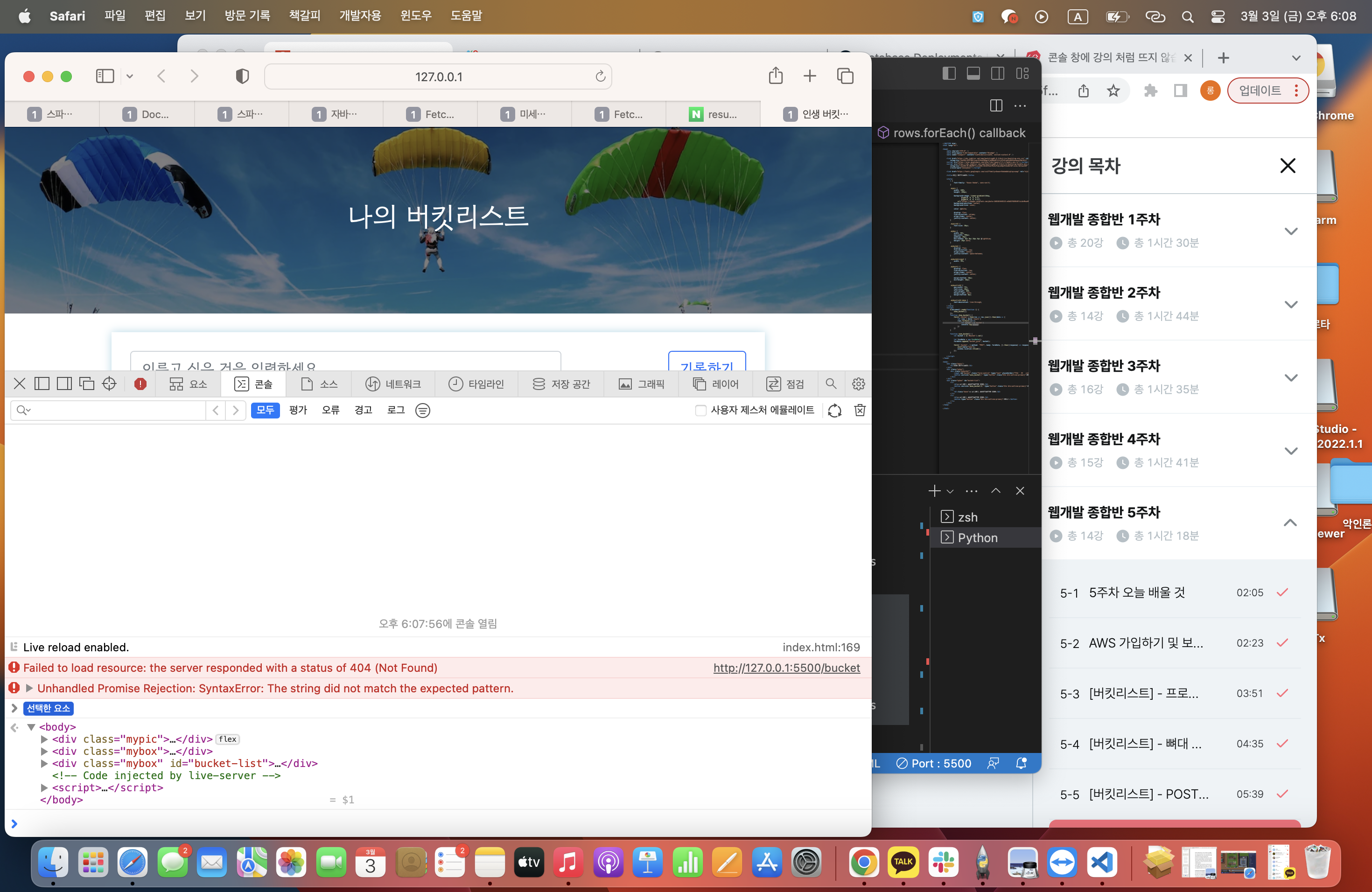
Task: Enable 사용자 제스처 에뮬레이트 checkbox
Action: pyautogui.click(x=700, y=410)
